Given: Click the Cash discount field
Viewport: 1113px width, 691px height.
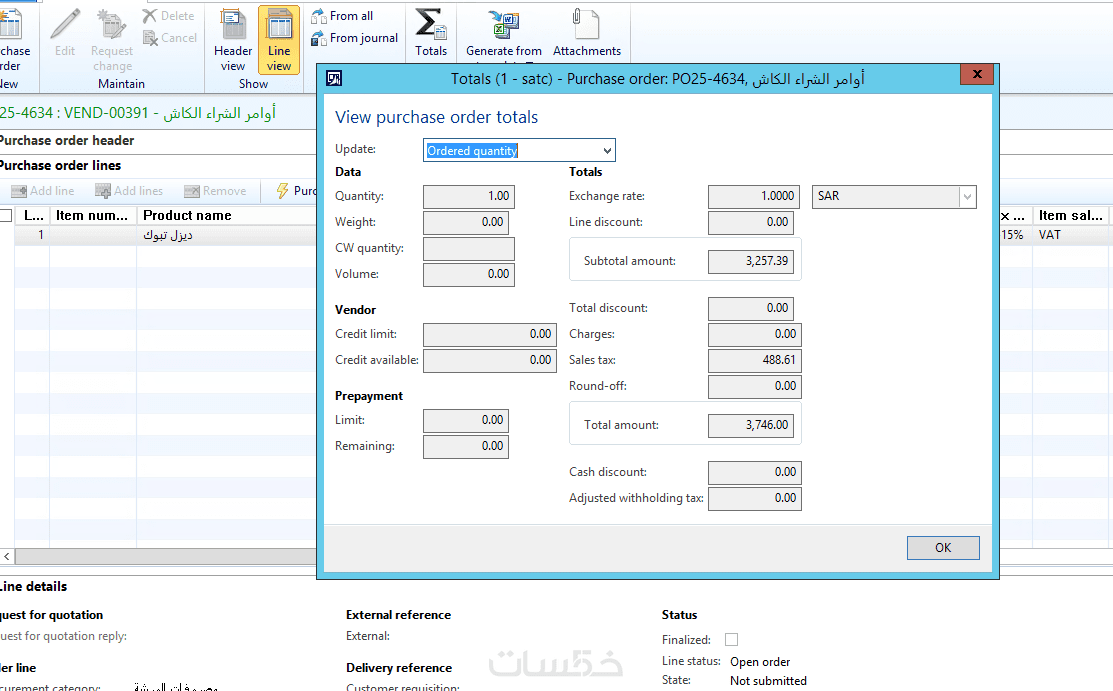Looking at the screenshot, I should (x=755, y=472).
